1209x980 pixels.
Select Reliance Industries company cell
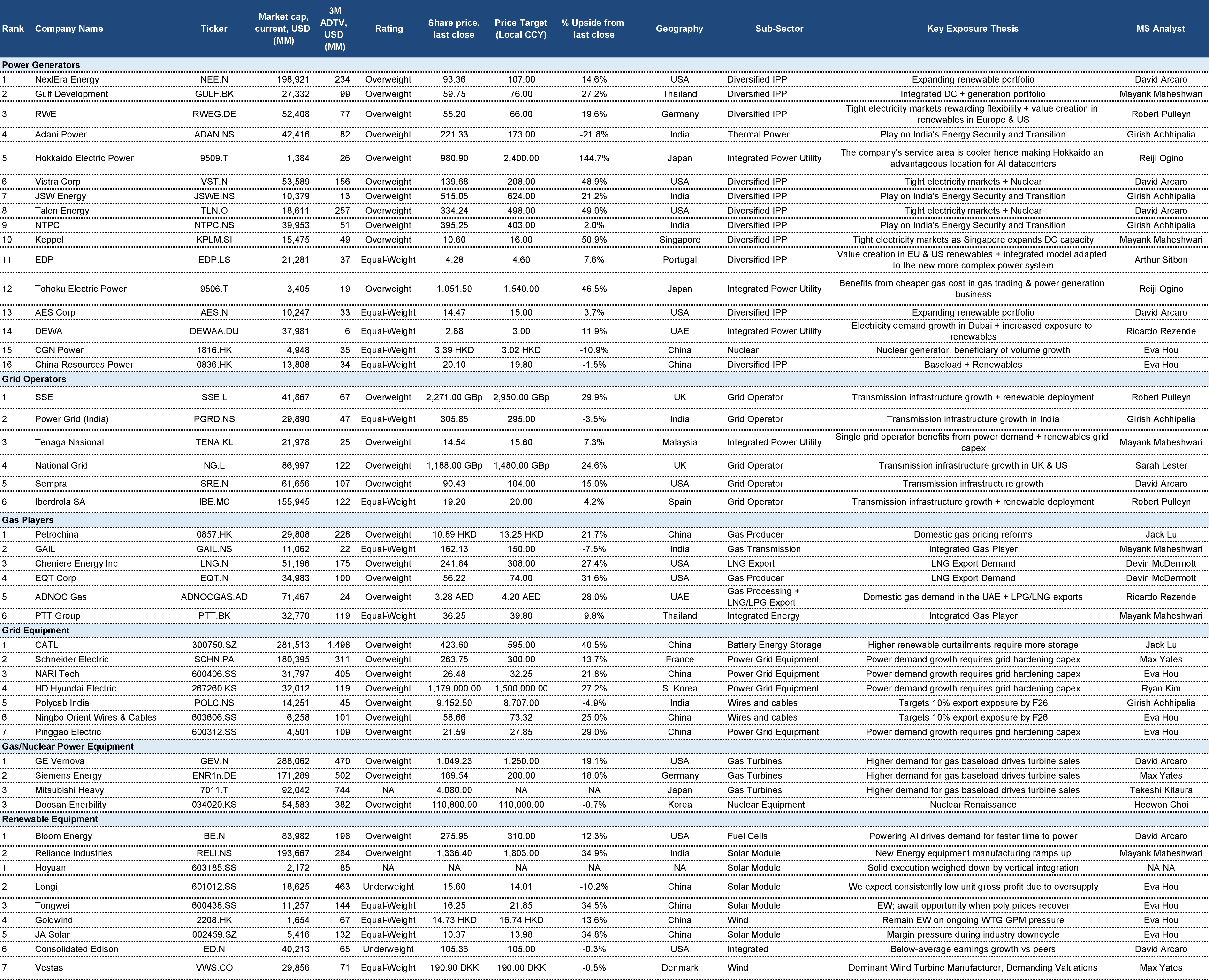(x=73, y=854)
